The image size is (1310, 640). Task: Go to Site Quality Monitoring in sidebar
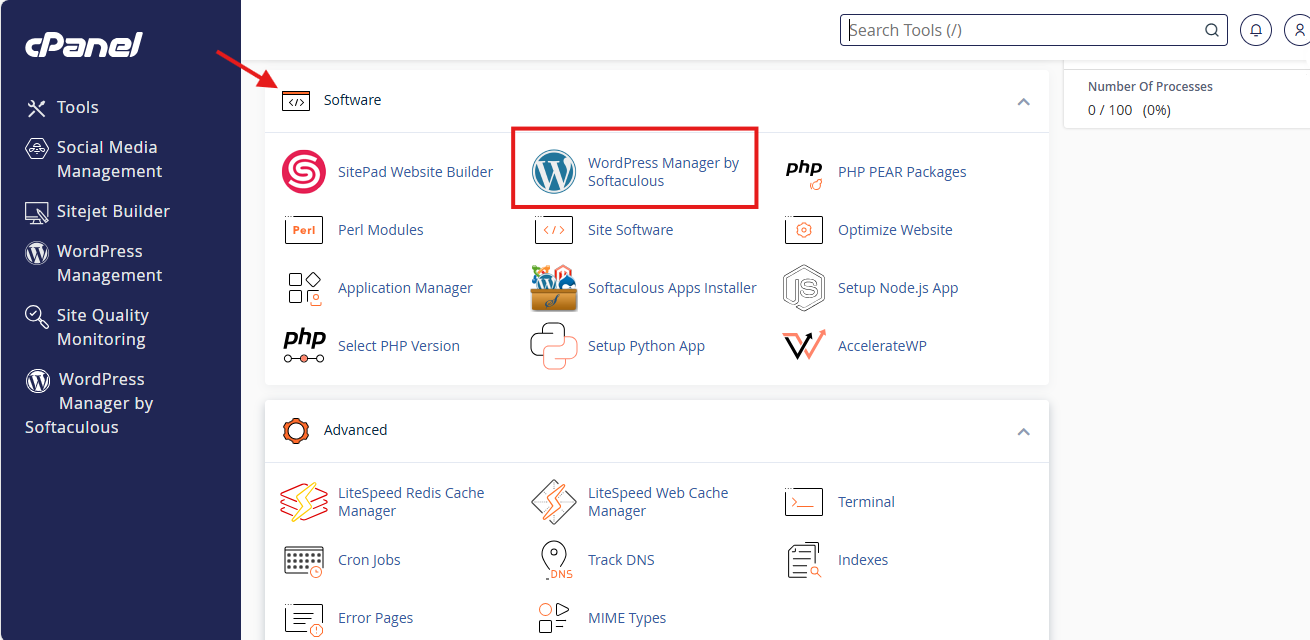(x=102, y=327)
